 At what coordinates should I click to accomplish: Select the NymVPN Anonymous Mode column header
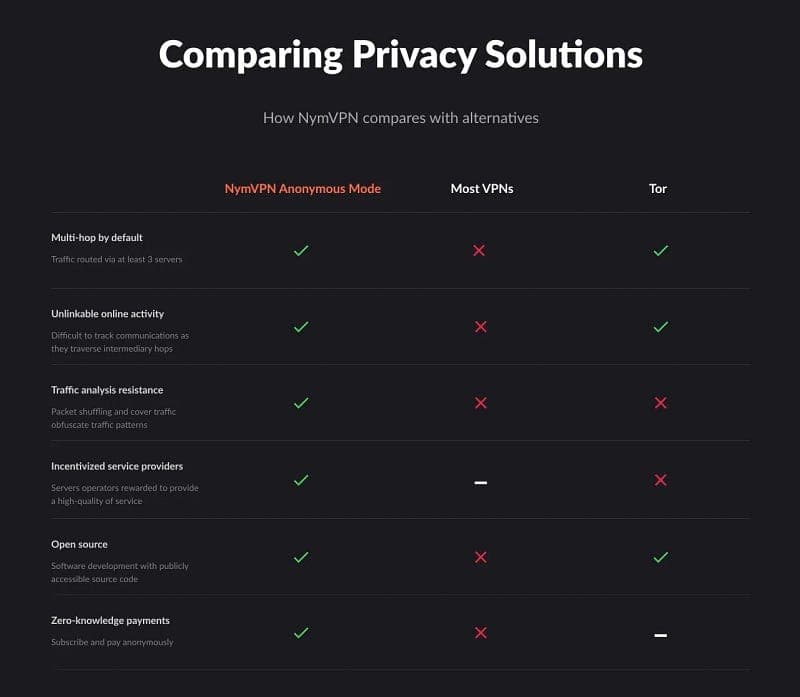302,188
